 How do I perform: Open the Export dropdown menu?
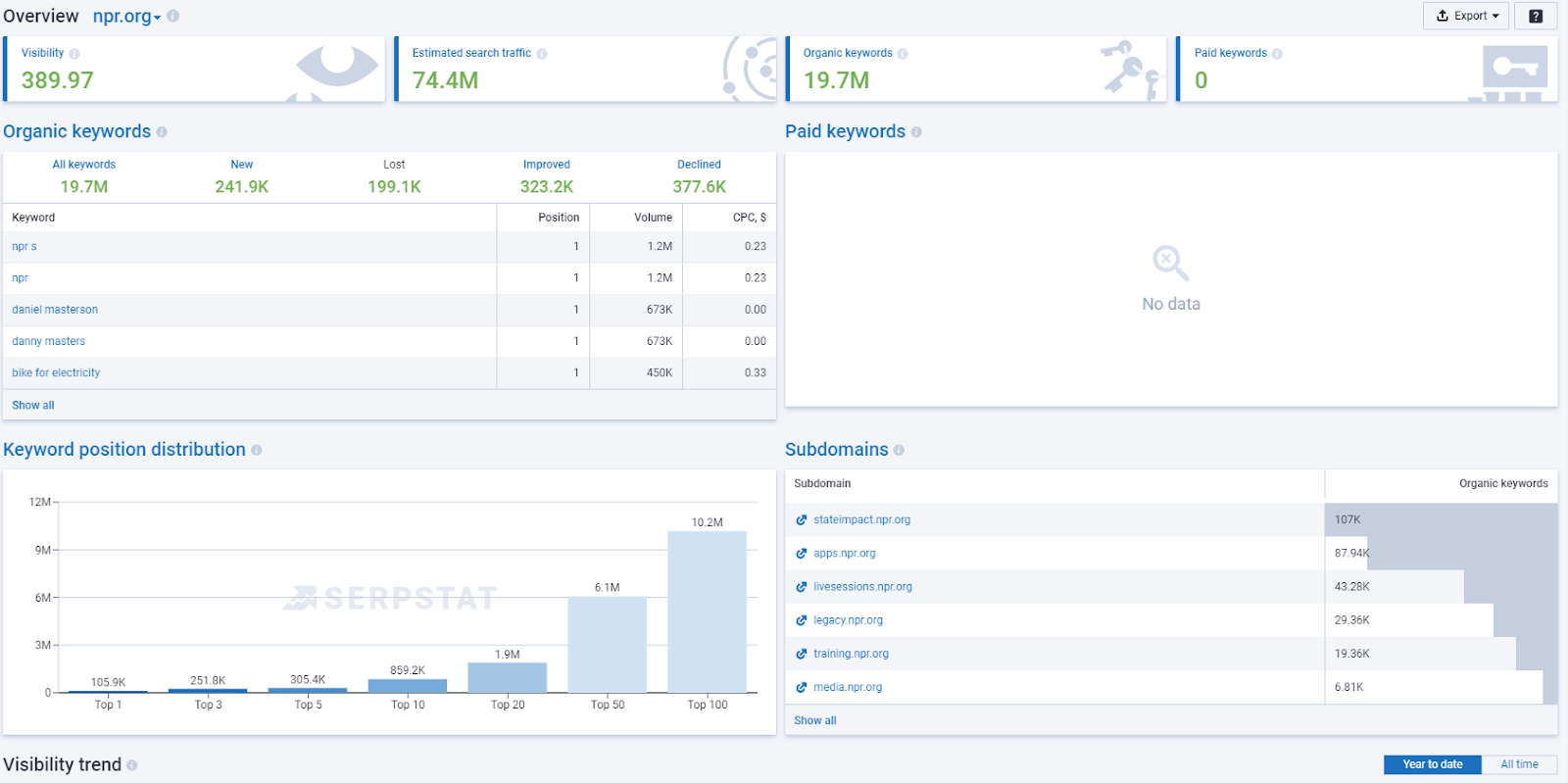click(1467, 16)
